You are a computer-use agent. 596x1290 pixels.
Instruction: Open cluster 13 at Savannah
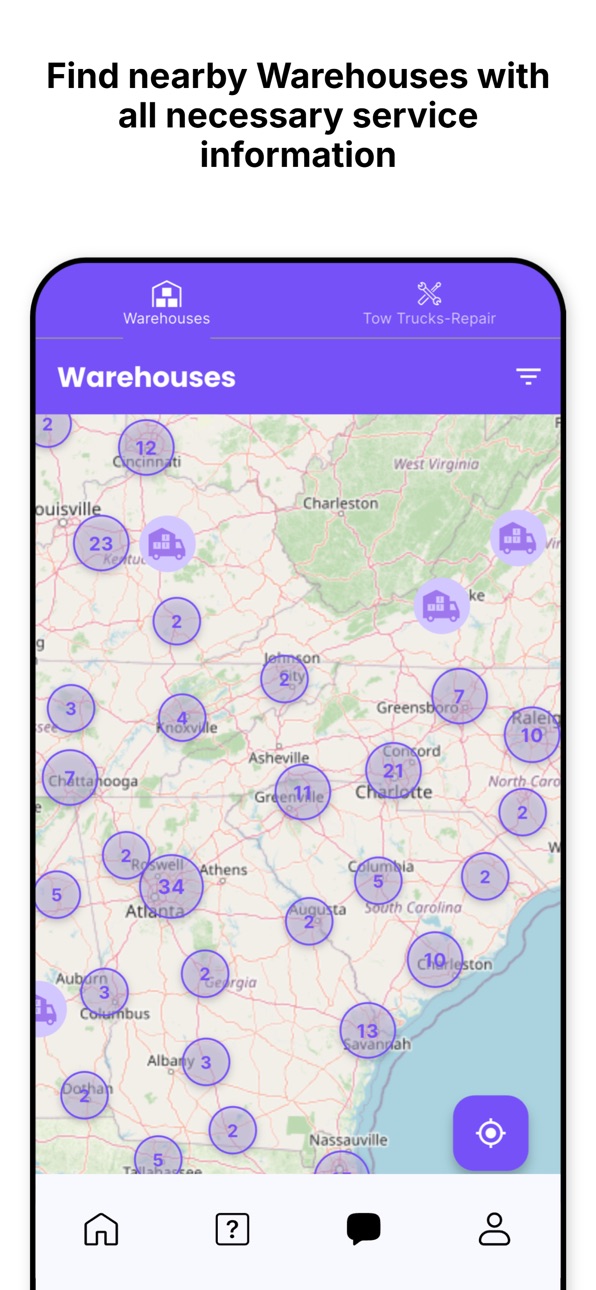367,1030
